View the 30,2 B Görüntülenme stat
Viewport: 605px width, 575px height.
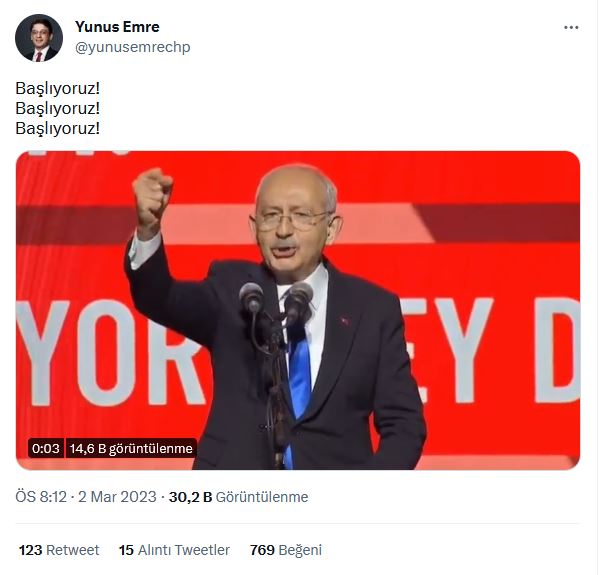238,497
